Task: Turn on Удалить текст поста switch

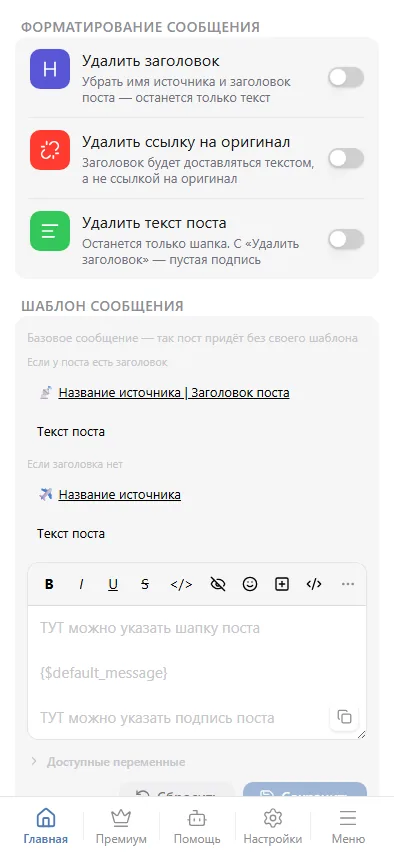Action: [x=346, y=240]
